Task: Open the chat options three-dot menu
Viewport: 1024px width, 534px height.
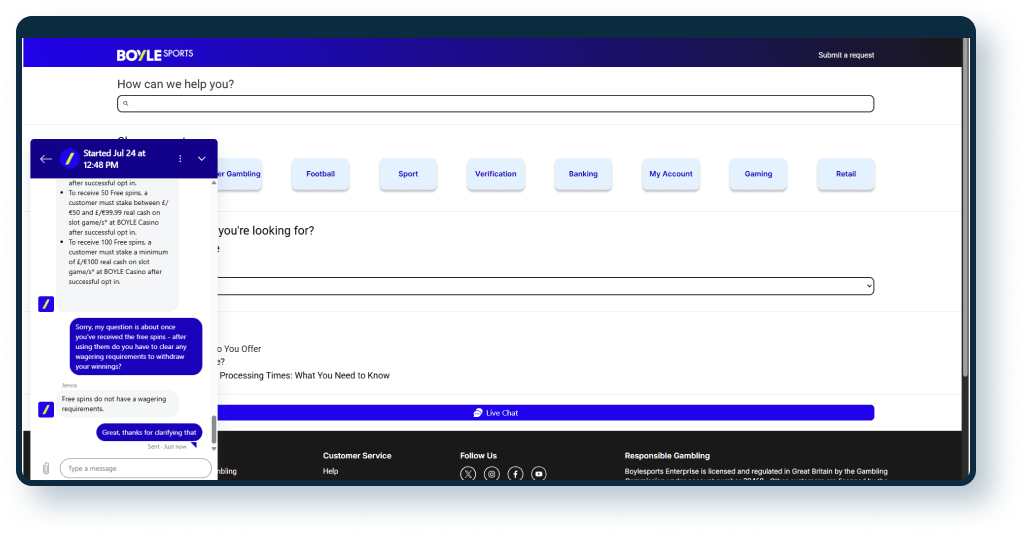Action: click(180, 159)
